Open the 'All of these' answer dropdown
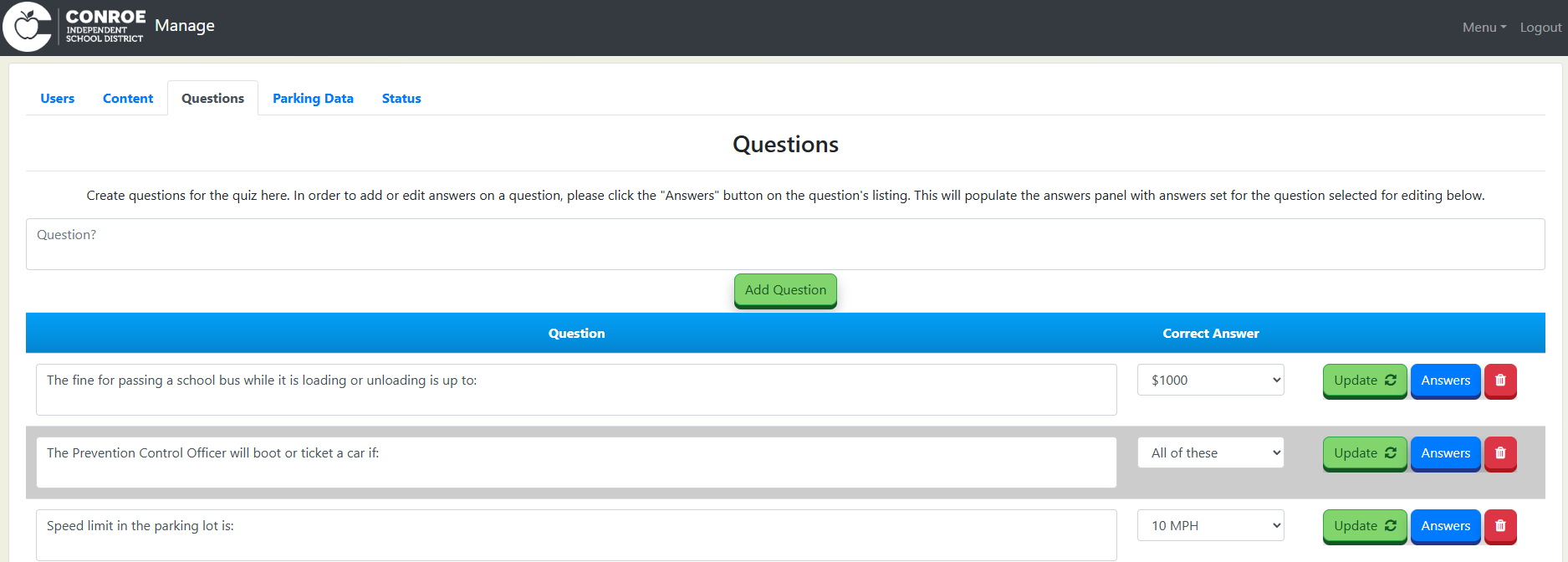The width and height of the screenshot is (1568, 562). pos(1210,452)
